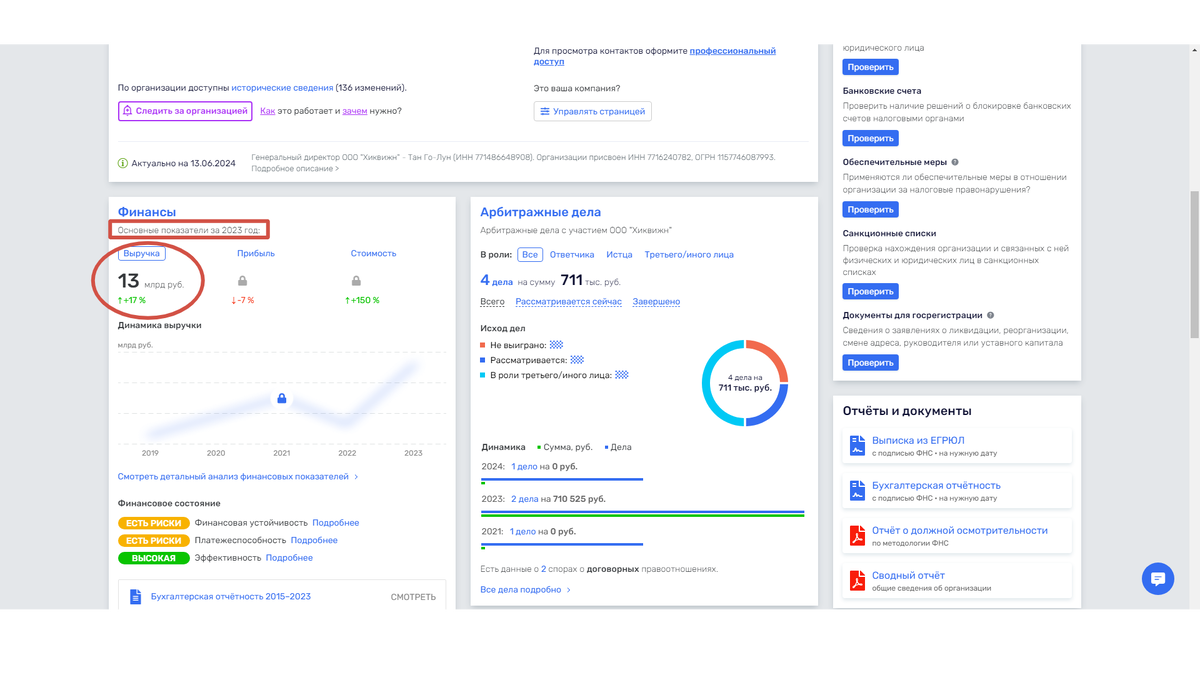Click the lock icon on the revenue chart
The height and width of the screenshot is (675, 1200).
[282, 399]
